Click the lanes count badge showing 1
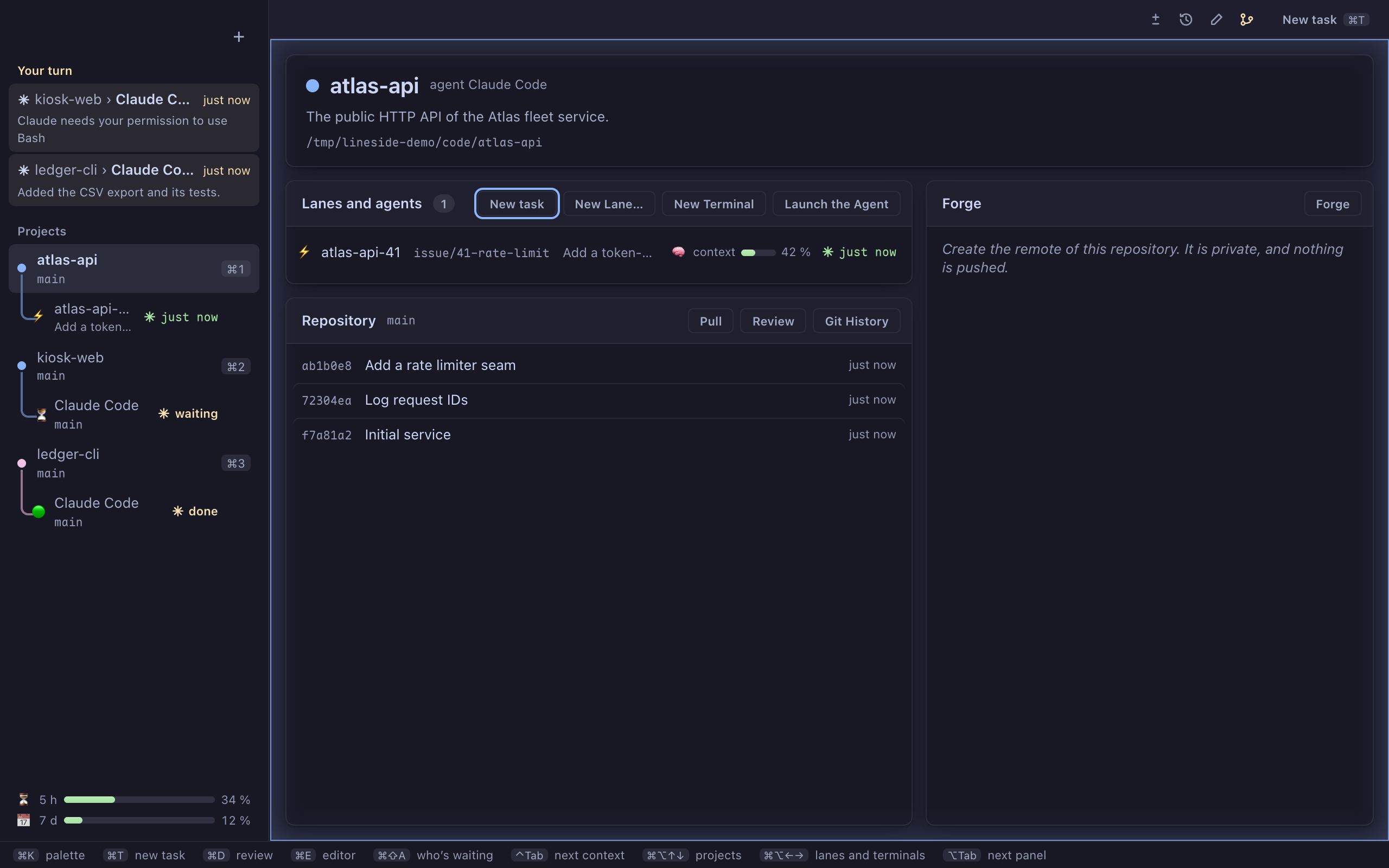The width and height of the screenshot is (1389, 868). pyautogui.click(x=444, y=204)
